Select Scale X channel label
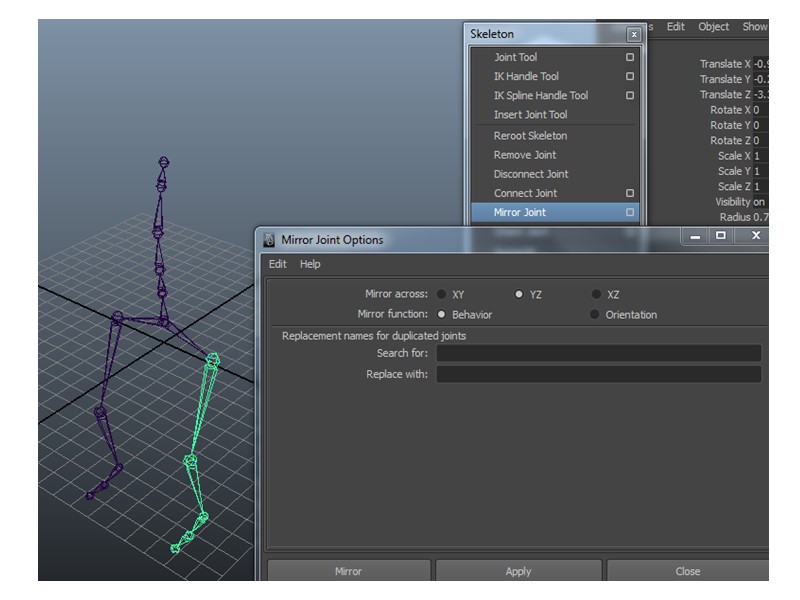 pyautogui.click(x=734, y=156)
